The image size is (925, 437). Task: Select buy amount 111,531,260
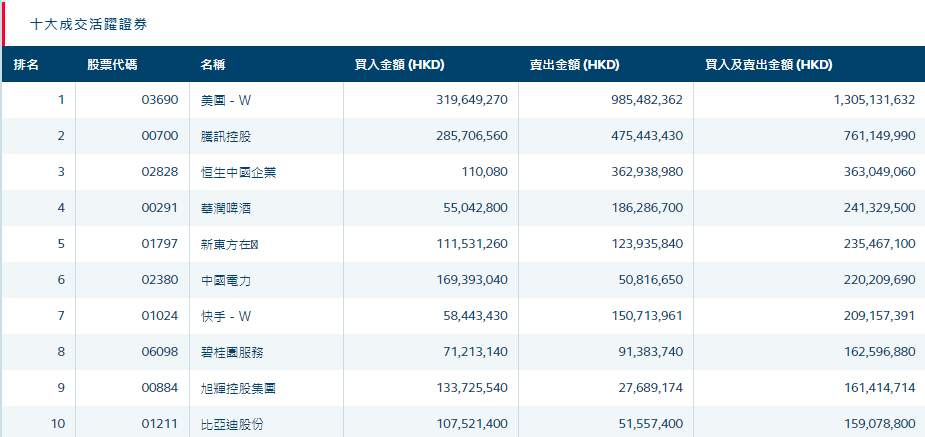[x=472, y=244]
